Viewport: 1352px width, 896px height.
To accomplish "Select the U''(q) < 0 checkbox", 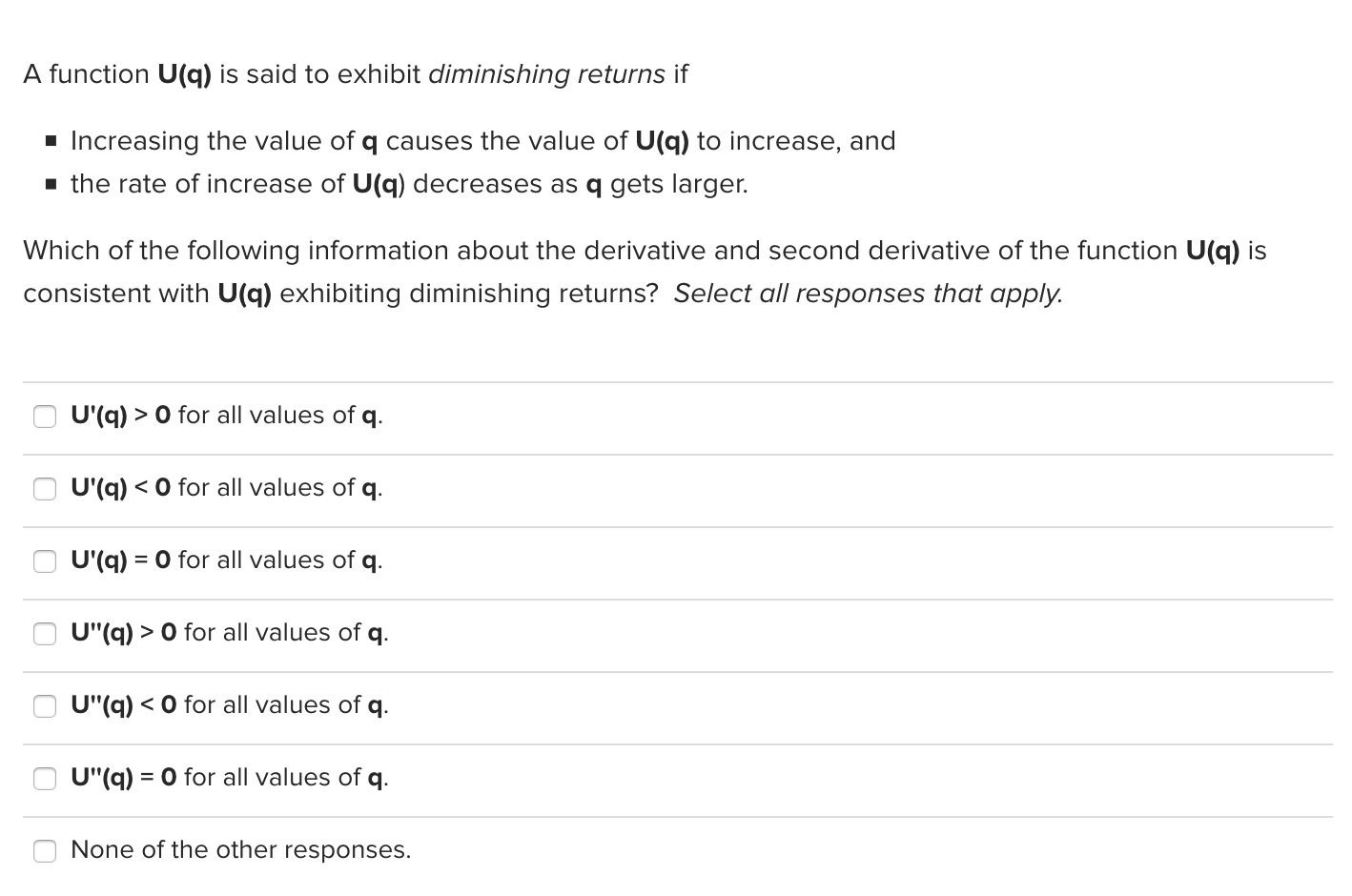I will (46, 706).
